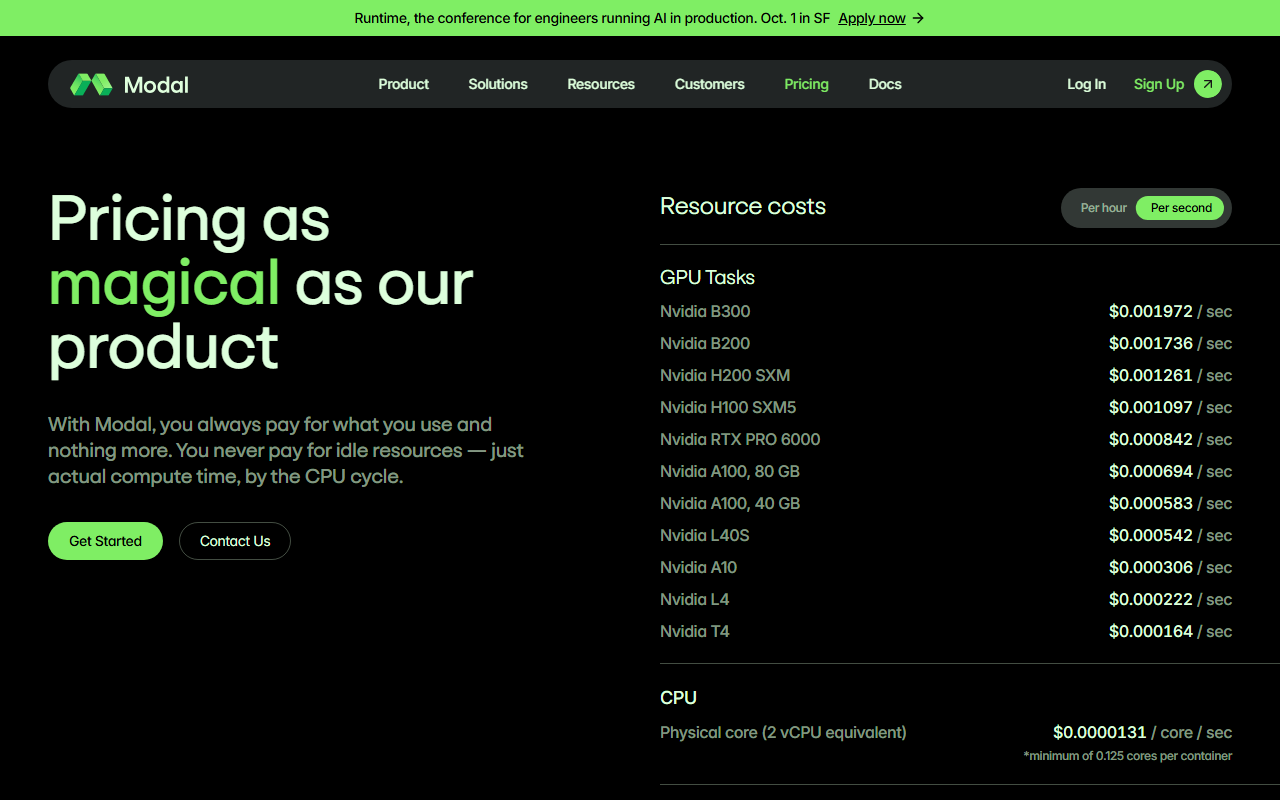Click the Nvidia H100 SXM5 label
Viewport: 1280px width, 800px height.
728,407
